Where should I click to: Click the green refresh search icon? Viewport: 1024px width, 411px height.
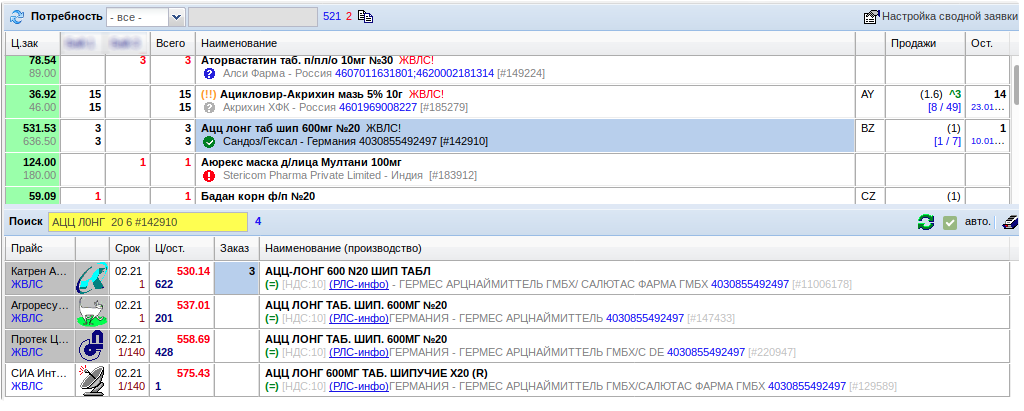(925, 222)
